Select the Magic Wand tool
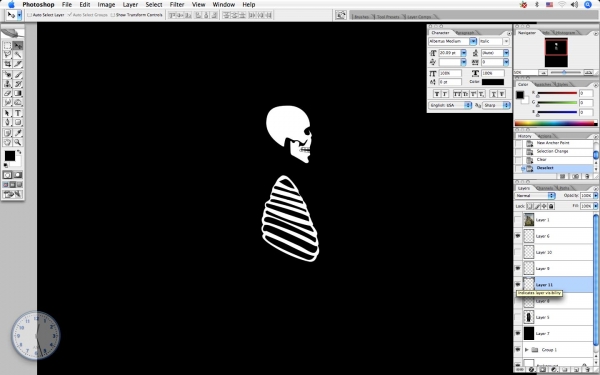600x375 pixels. 18,55
